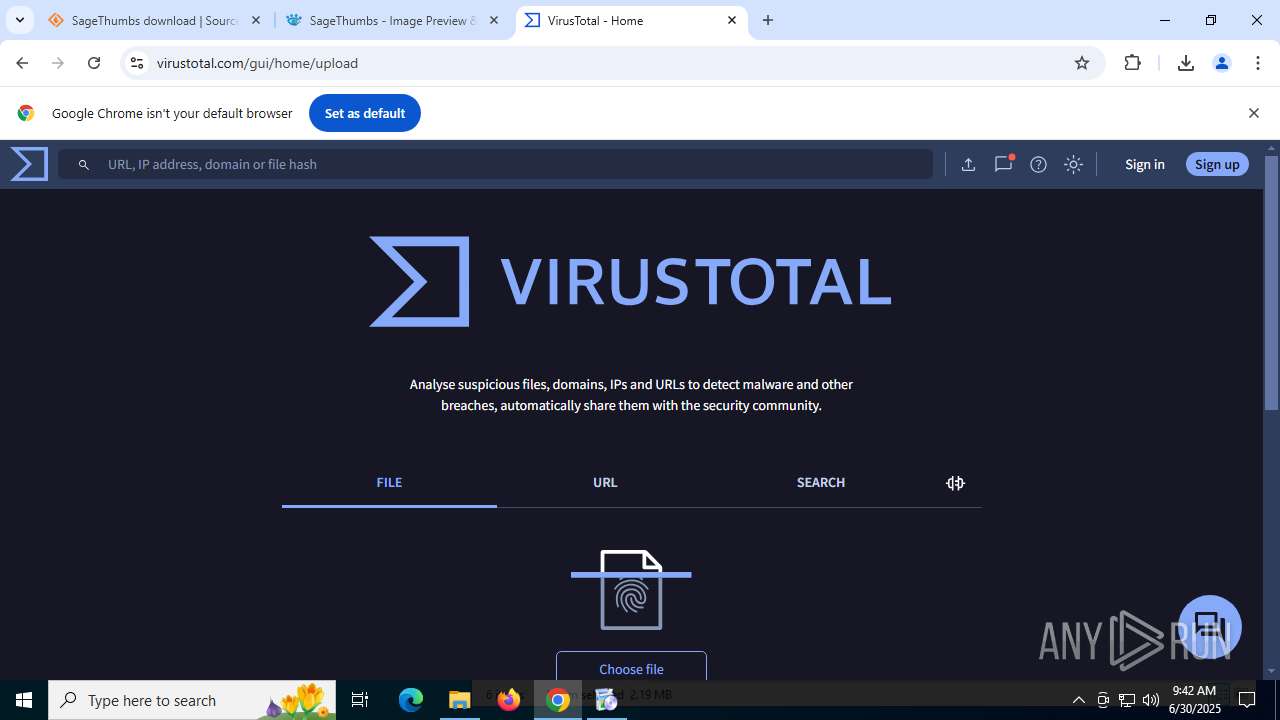The image size is (1280, 720).
Task: Click the taskbar search box
Action: coord(193,700)
